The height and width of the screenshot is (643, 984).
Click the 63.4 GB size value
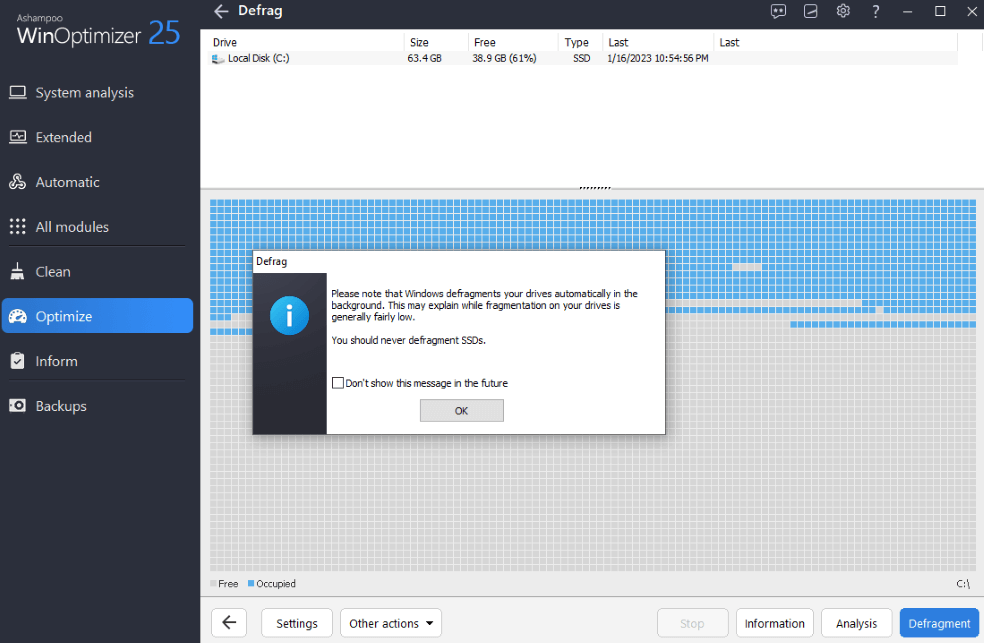pyautogui.click(x=424, y=58)
